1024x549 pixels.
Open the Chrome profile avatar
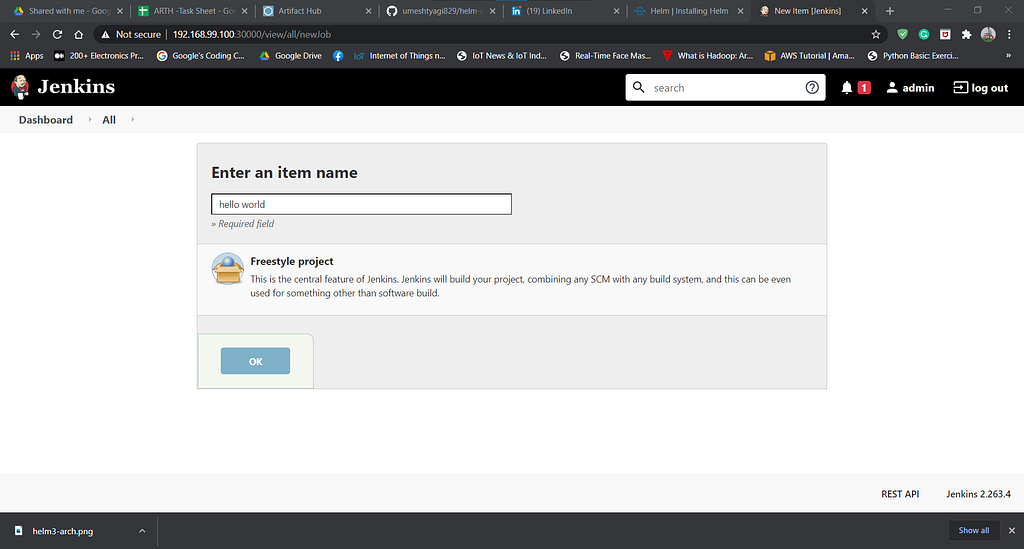coord(988,35)
